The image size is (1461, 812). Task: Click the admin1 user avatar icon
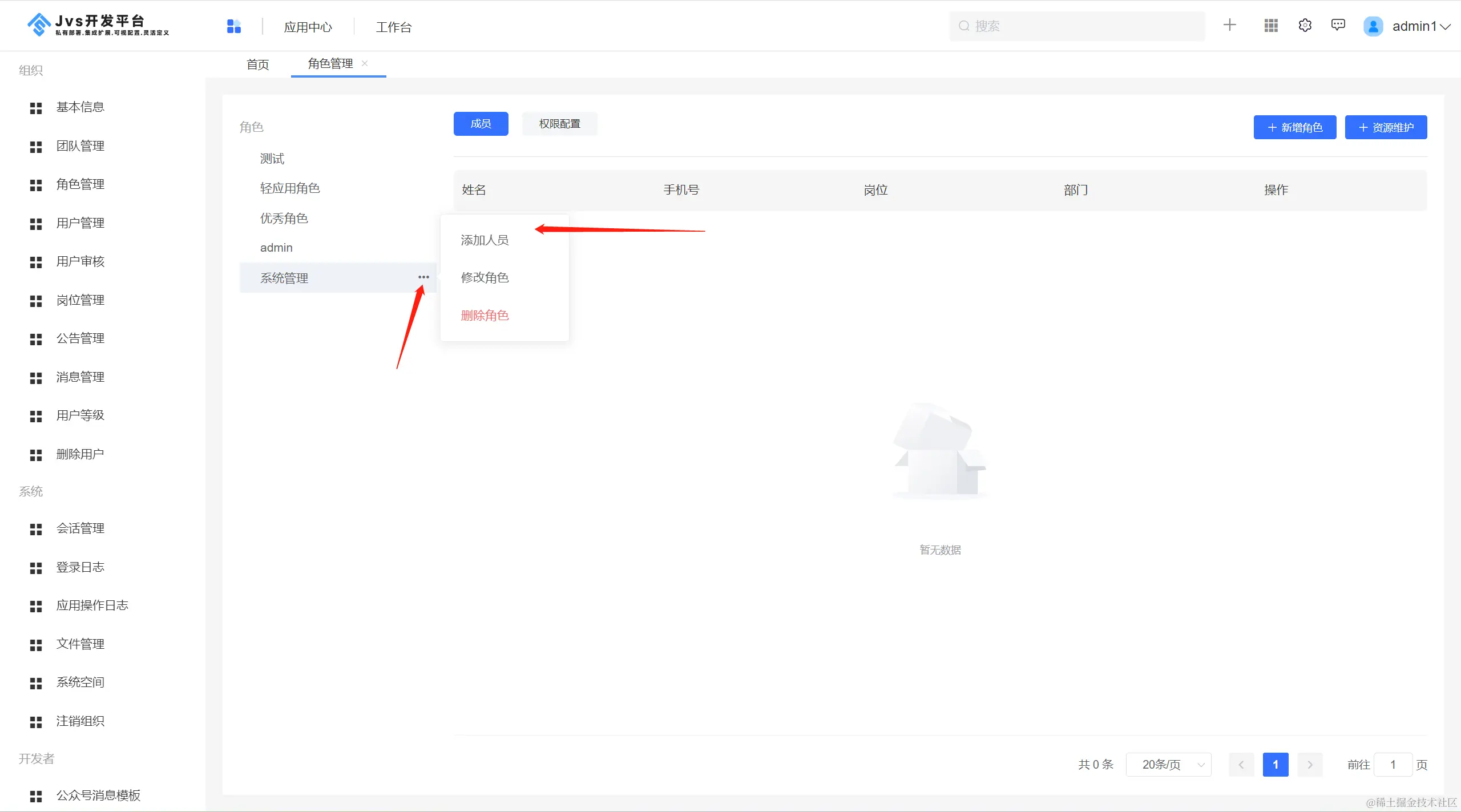pos(1373,26)
